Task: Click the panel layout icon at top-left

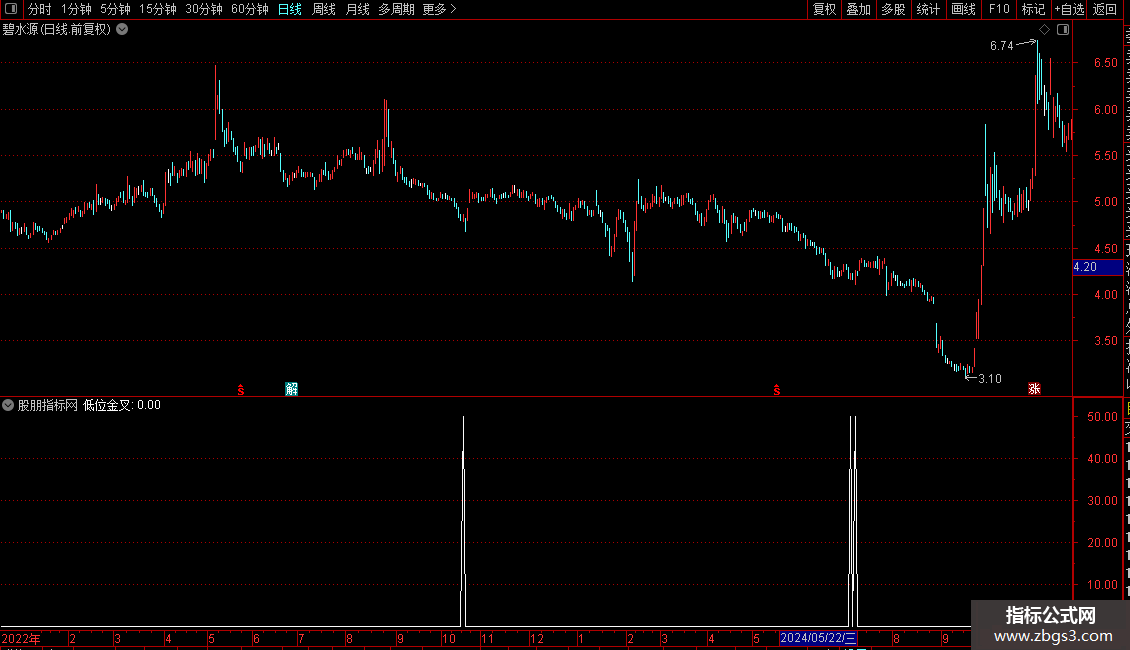Action: [x=11, y=9]
